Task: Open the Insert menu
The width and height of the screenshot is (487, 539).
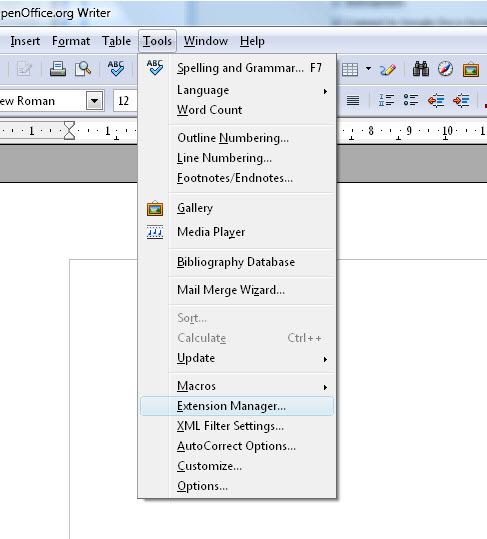Action: [25, 41]
